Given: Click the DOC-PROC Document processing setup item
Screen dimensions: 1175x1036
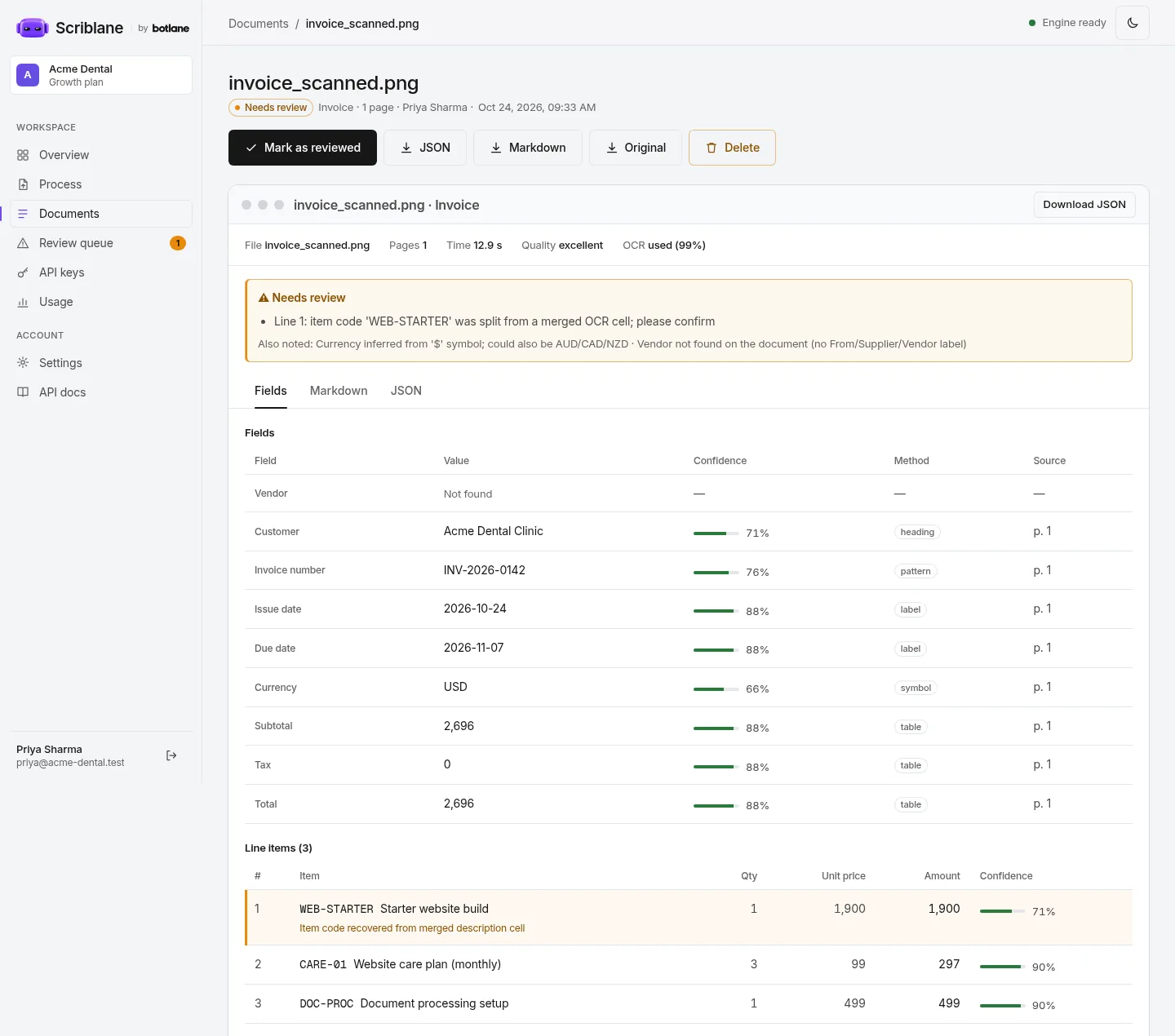Looking at the screenshot, I should [x=689, y=1004].
